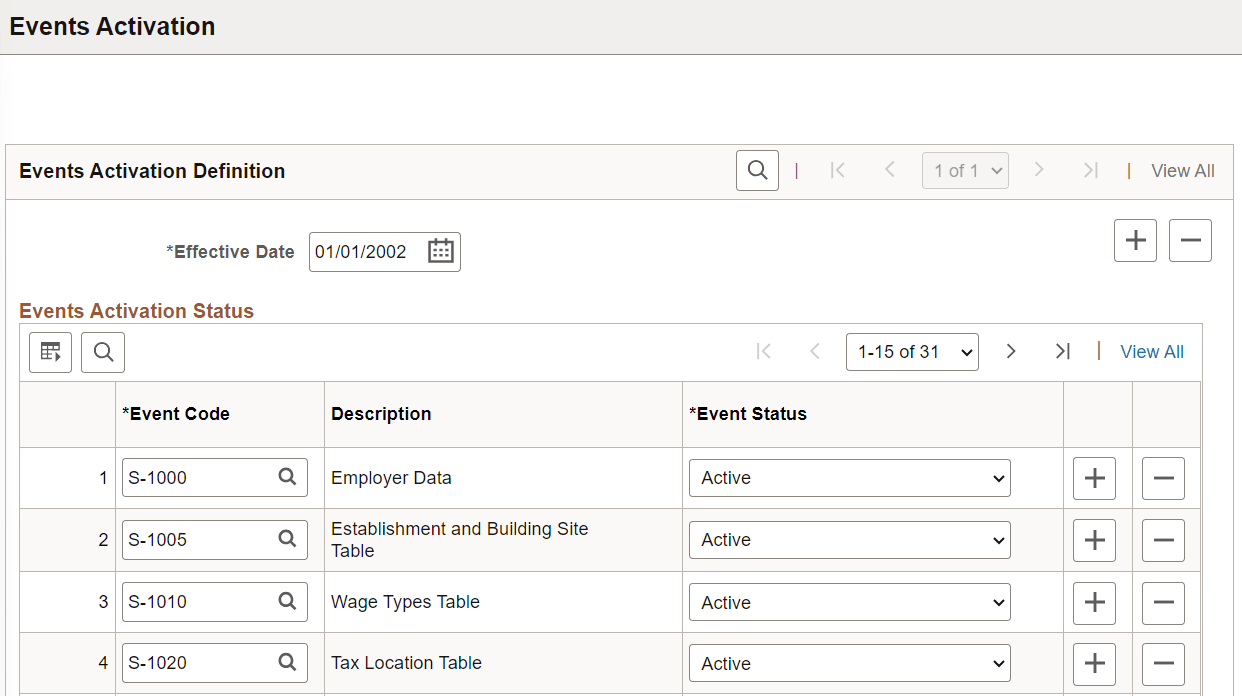The image size is (1242, 696).
Task: Click the last page arrow in the status grid
Action: click(x=1063, y=351)
